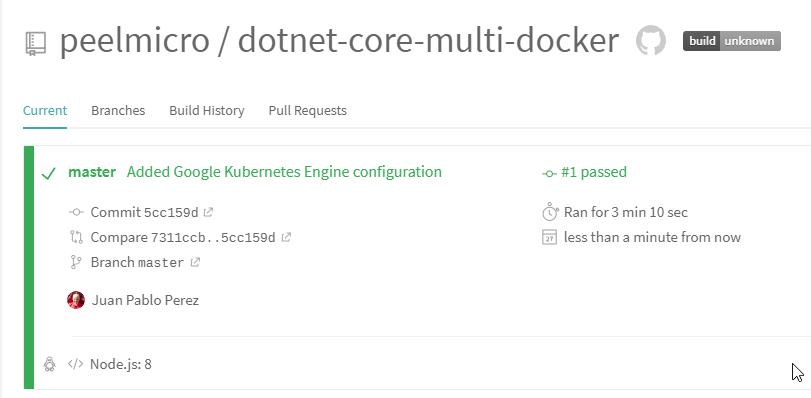Click the code brackets icon near Node.js

pos(76,364)
